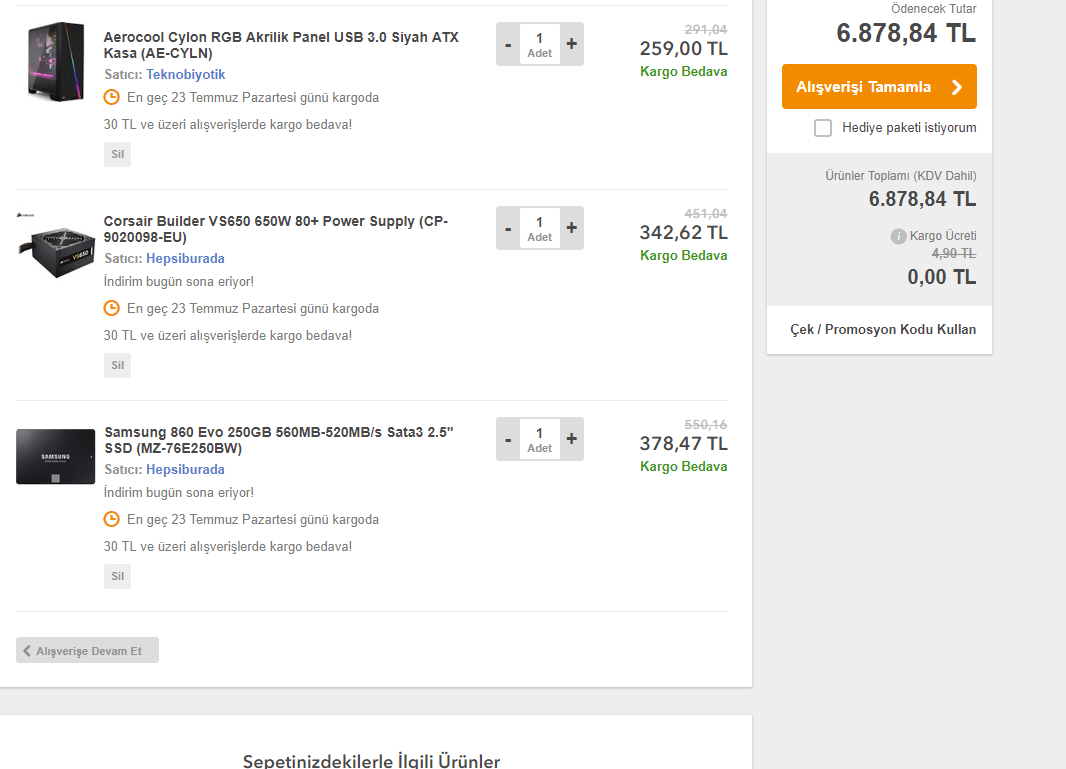Open seller Teknobiyotik link
This screenshot has width=1066, height=769.
[185, 75]
